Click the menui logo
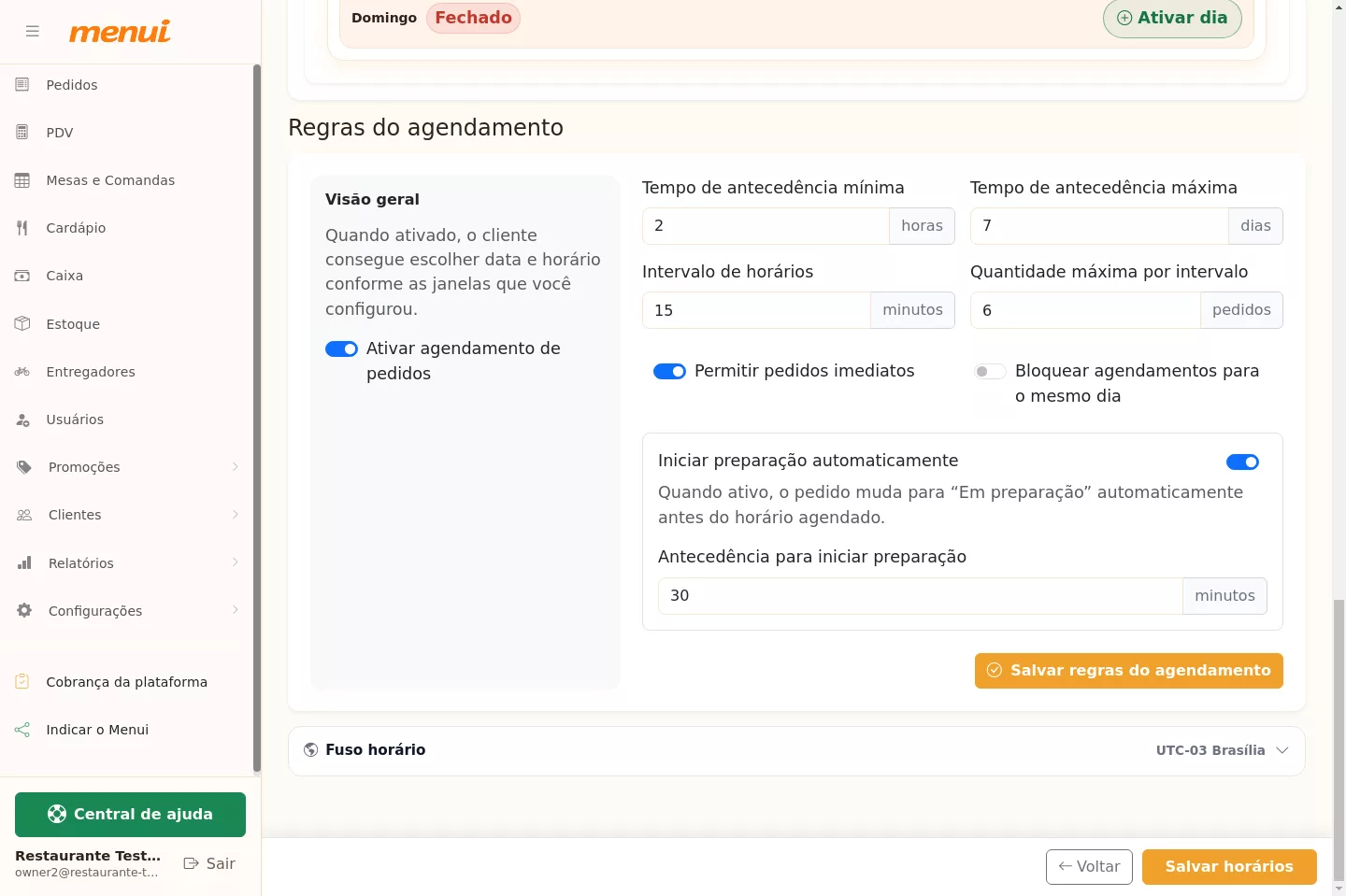 (120, 32)
